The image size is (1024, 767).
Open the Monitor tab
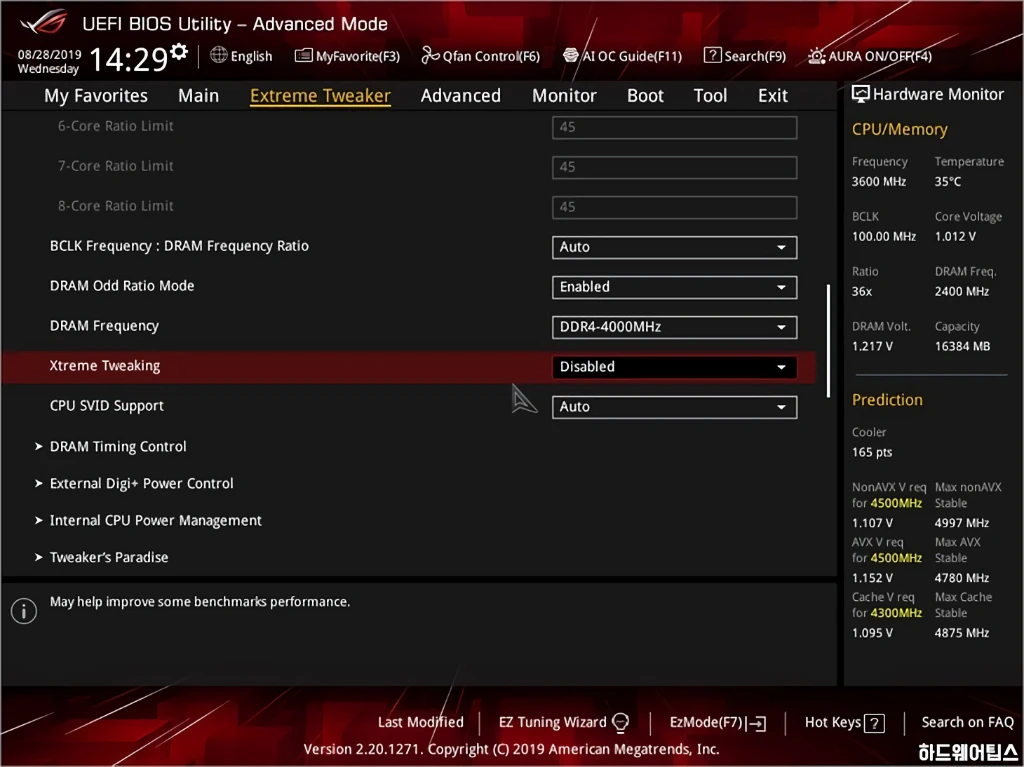[x=564, y=95]
